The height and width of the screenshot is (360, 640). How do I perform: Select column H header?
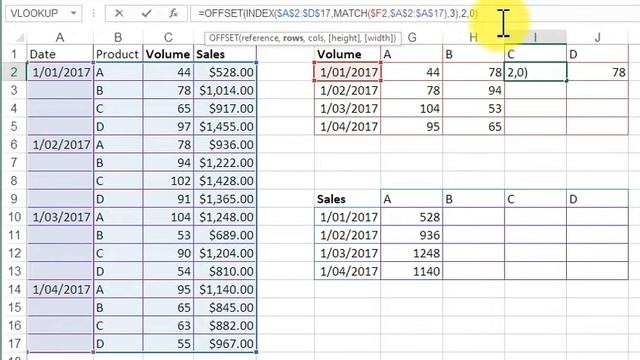(473, 38)
